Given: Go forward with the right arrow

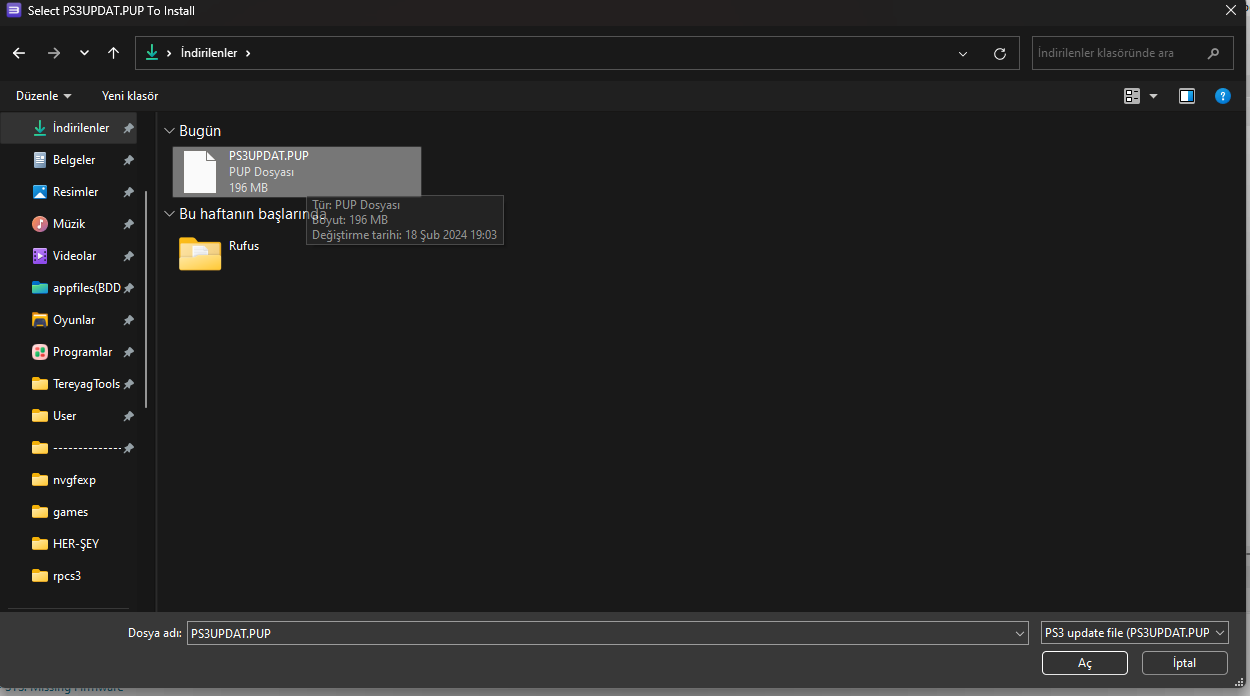Looking at the screenshot, I should tap(54, 53).
